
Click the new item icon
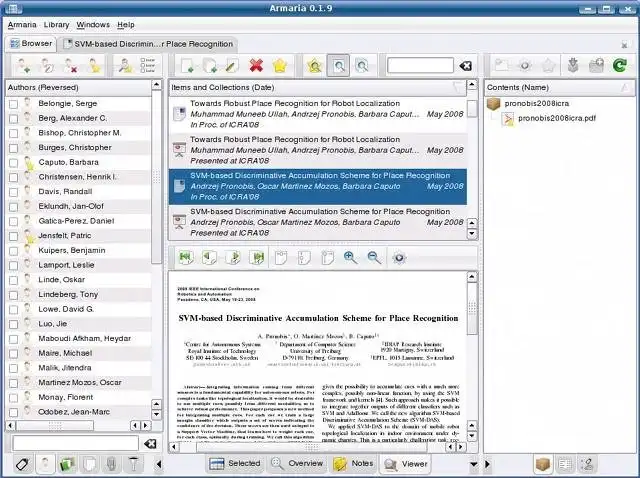tap(187, 65)
